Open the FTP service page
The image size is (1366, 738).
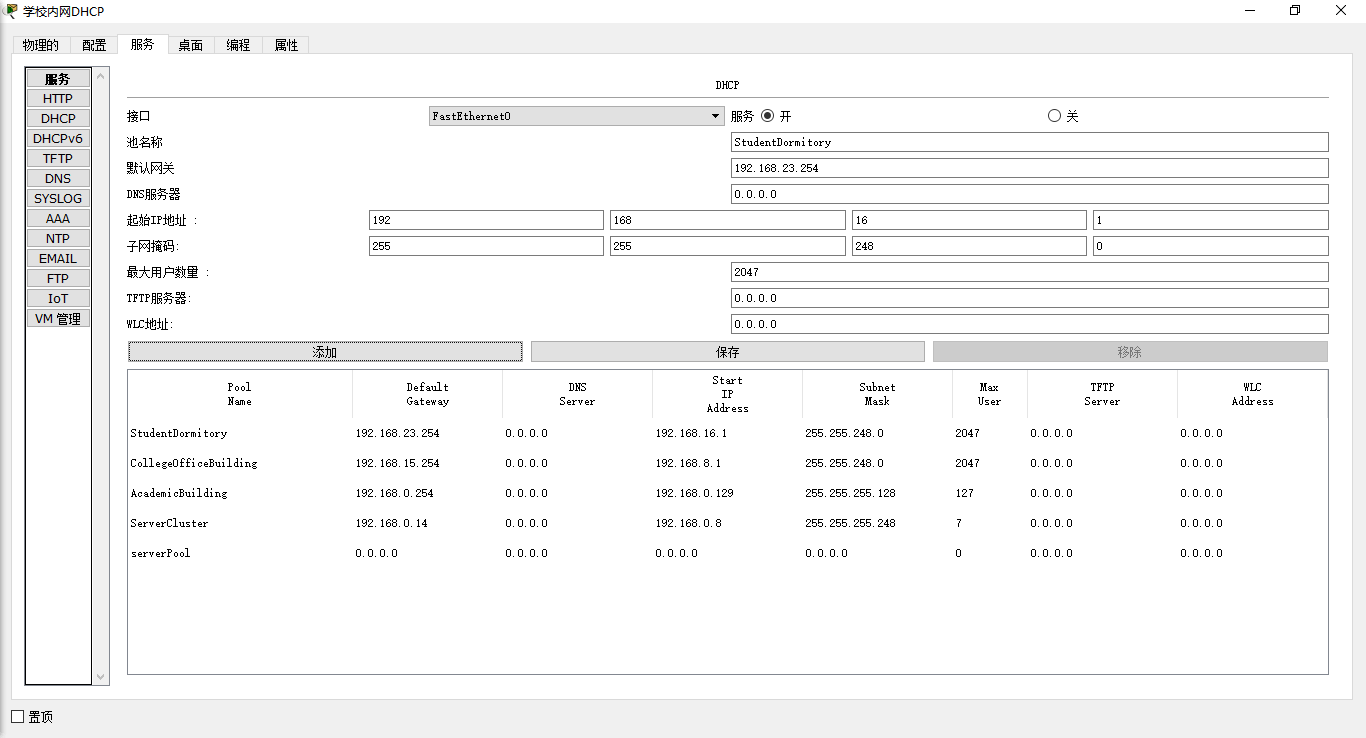tap(58, 278)
